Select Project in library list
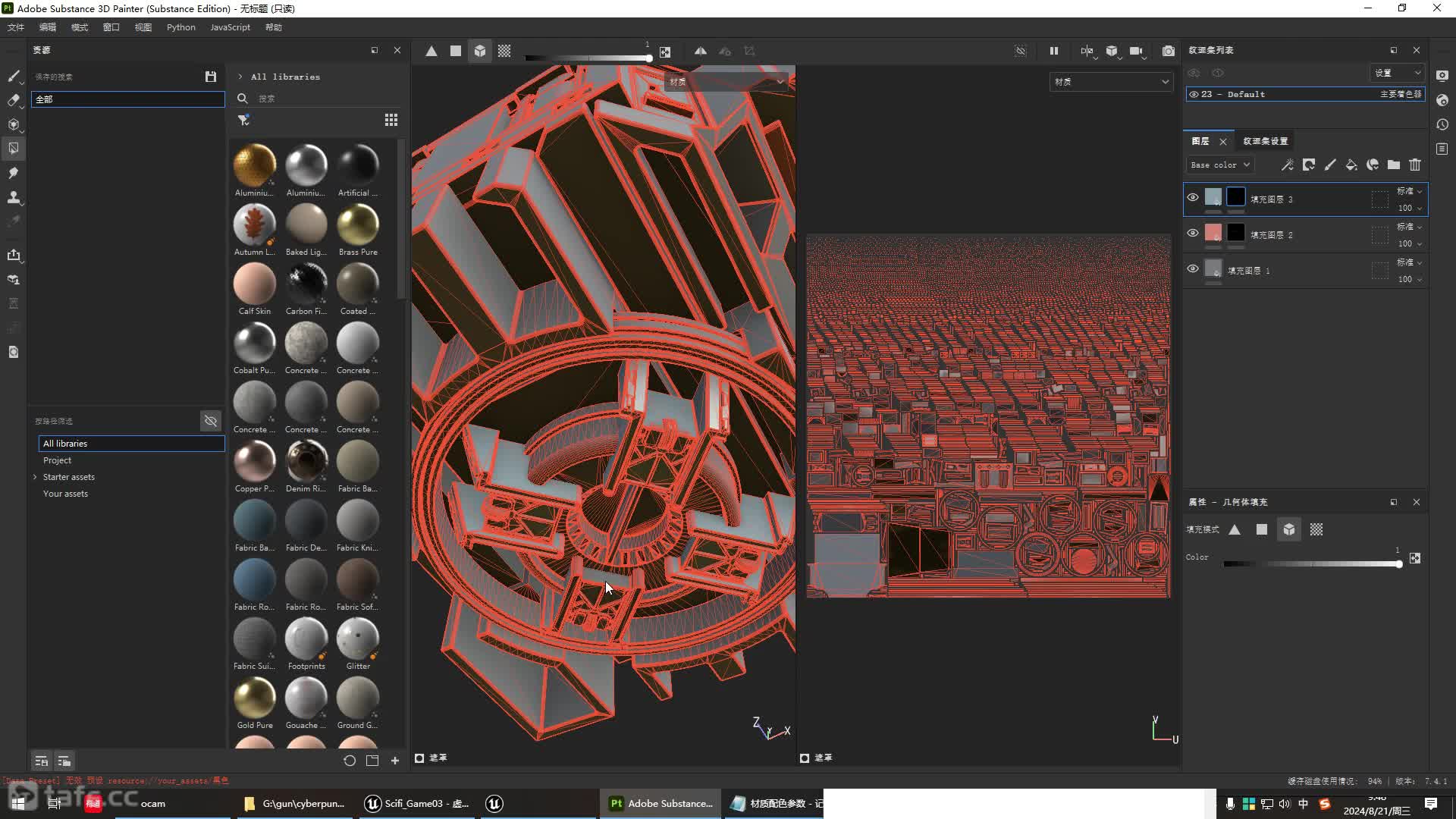This screenshot has height=819, width=1456. [58, 460]
